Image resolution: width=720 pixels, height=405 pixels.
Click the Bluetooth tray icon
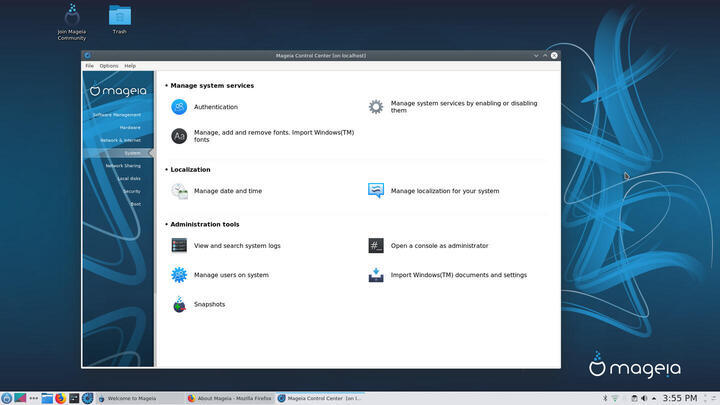click(x=605, y=398)
